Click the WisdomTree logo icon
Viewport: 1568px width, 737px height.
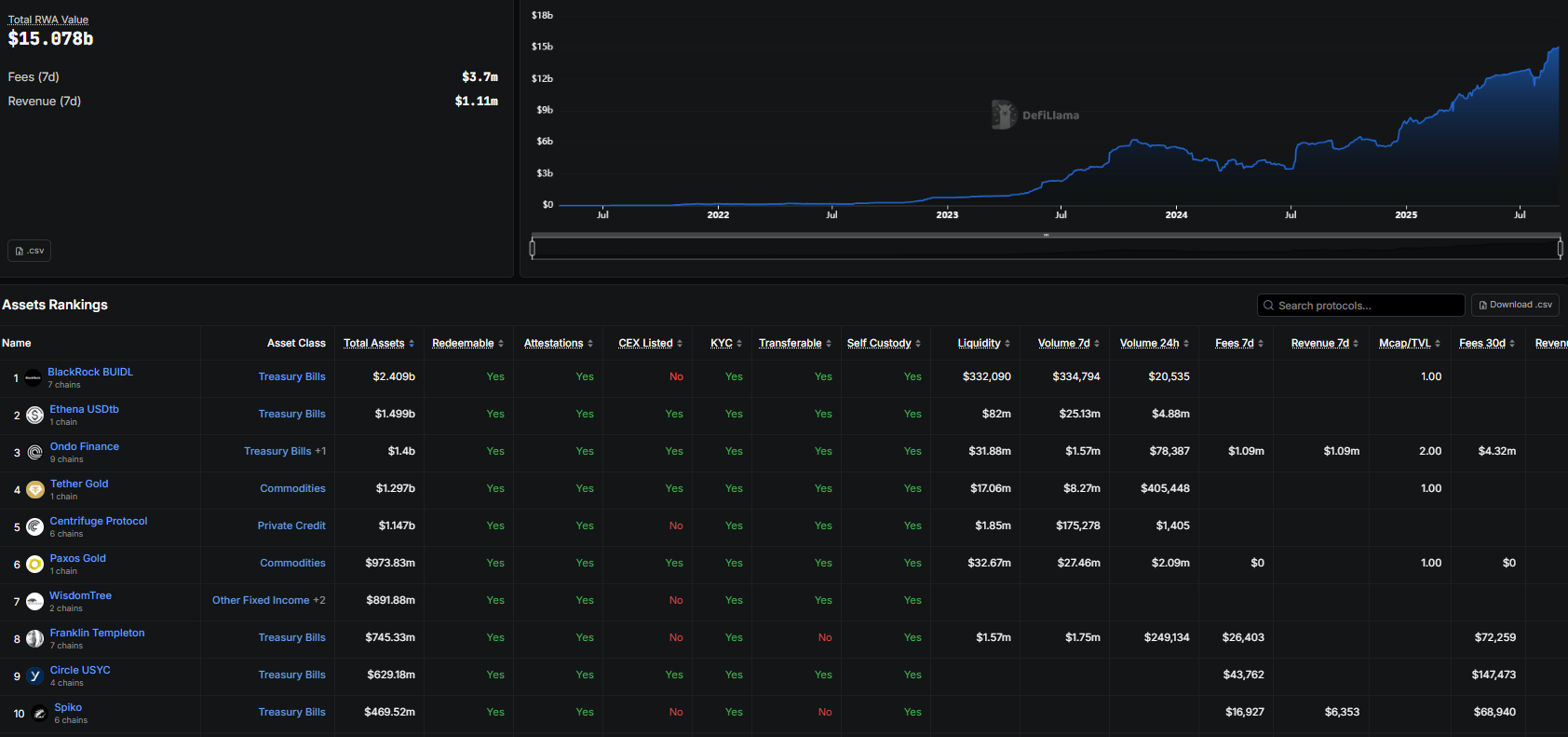(x=34, y=602)
